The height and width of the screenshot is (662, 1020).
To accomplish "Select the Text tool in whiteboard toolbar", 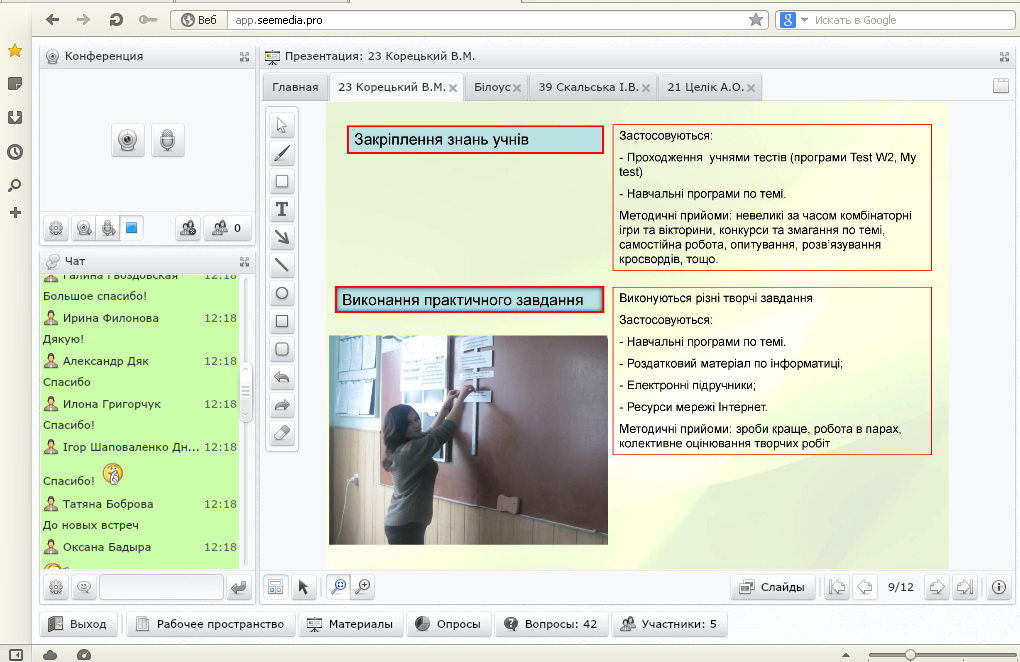I will point(282,209).
